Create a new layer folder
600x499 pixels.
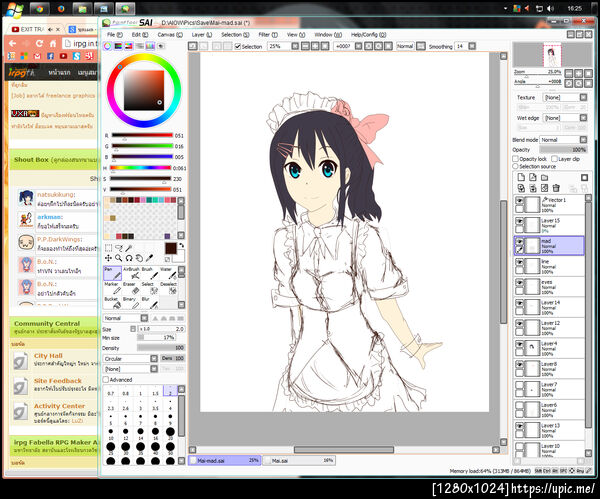tap(545, 177)
